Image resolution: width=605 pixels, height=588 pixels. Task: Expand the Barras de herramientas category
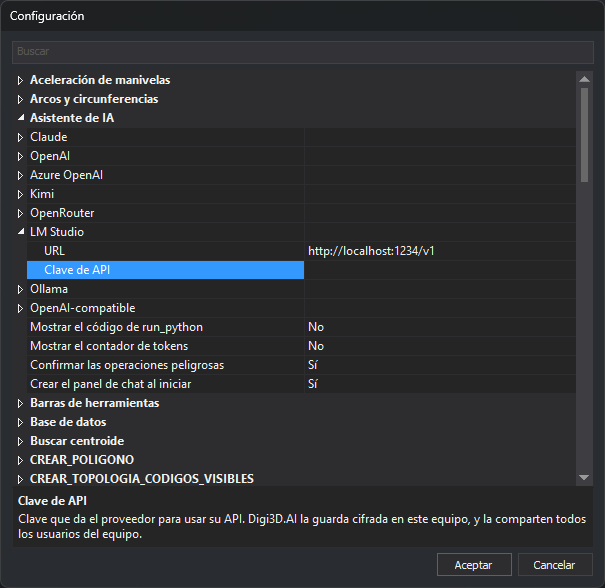(x=20, y=403)
